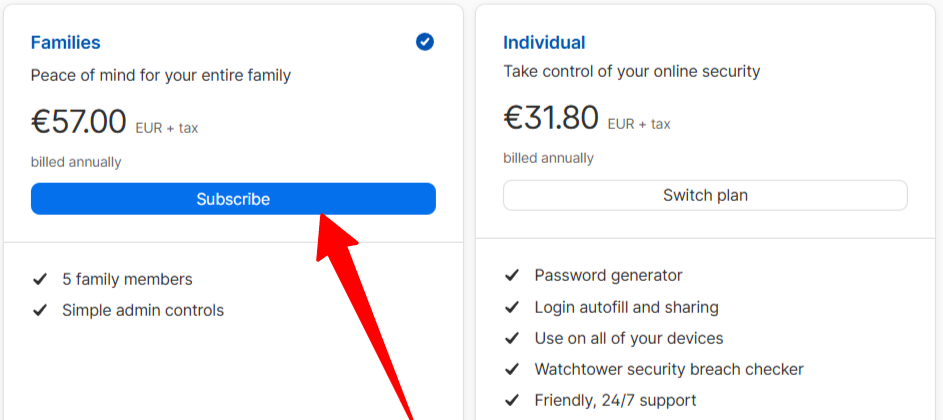Screen dimensions: 943x420
Task: Click the Password generator feature text
Action: pos(609,276)
